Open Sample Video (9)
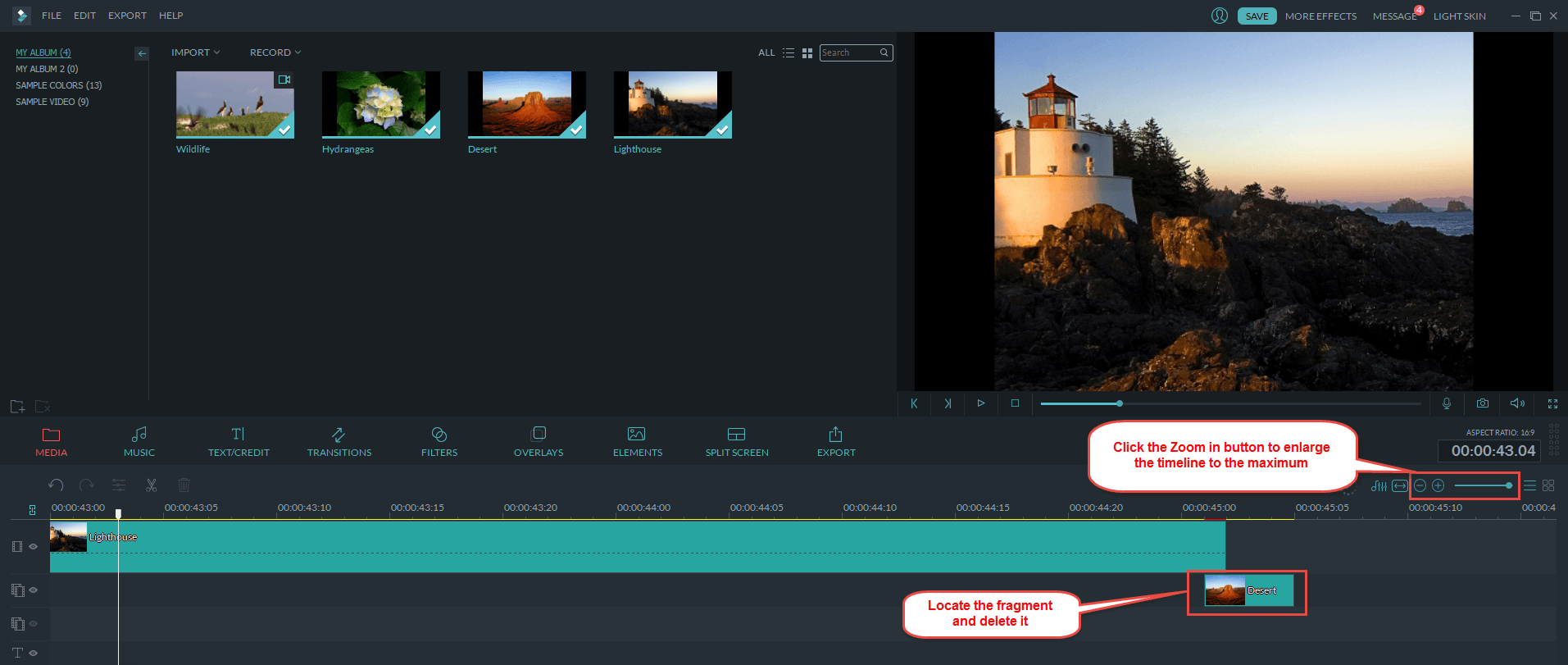The image size is (1568, 665). click(52, 102)
